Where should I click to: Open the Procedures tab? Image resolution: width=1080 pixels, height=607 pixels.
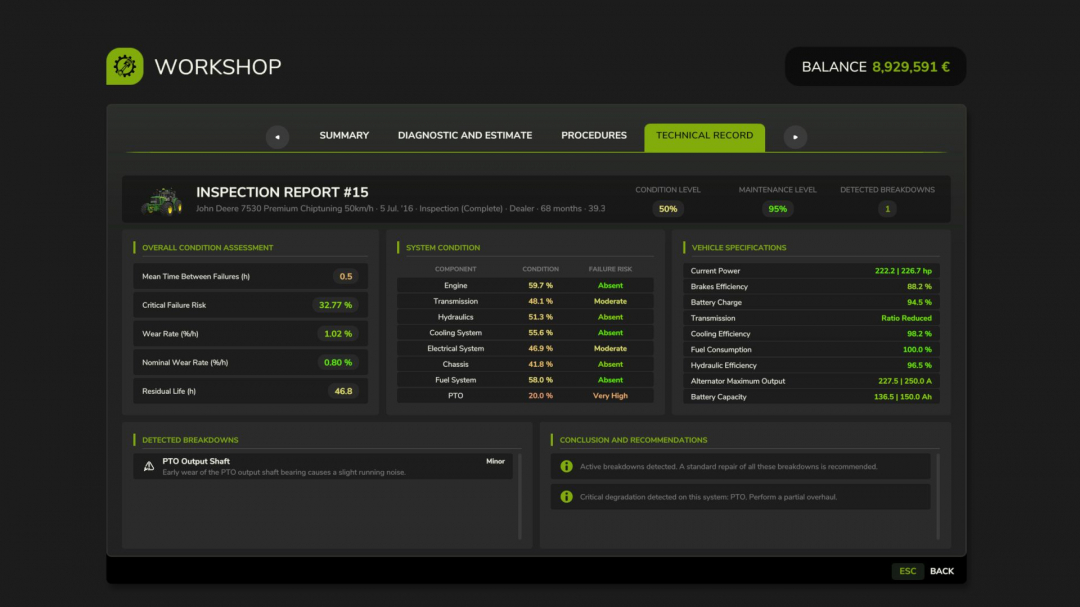click(594, 136)
